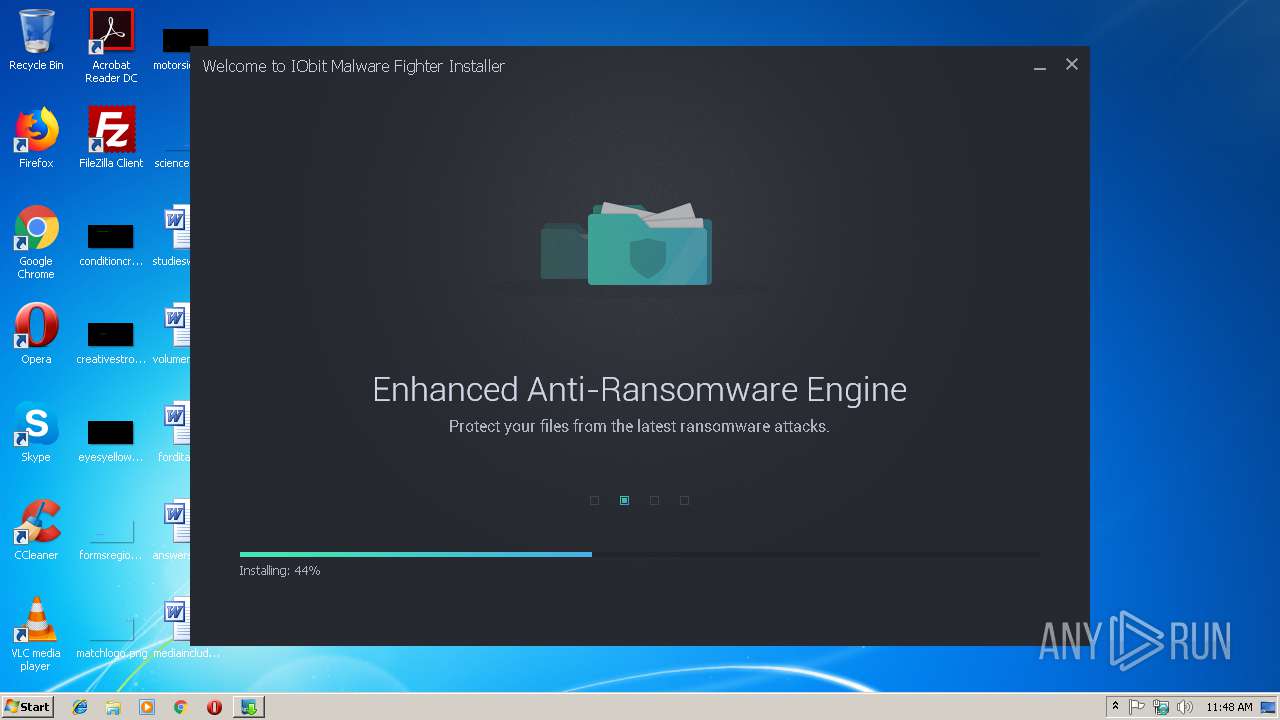Viewport: 1280px width, 720px height.
Task: Click the protected folder illustration
Action: coord(627,243)
